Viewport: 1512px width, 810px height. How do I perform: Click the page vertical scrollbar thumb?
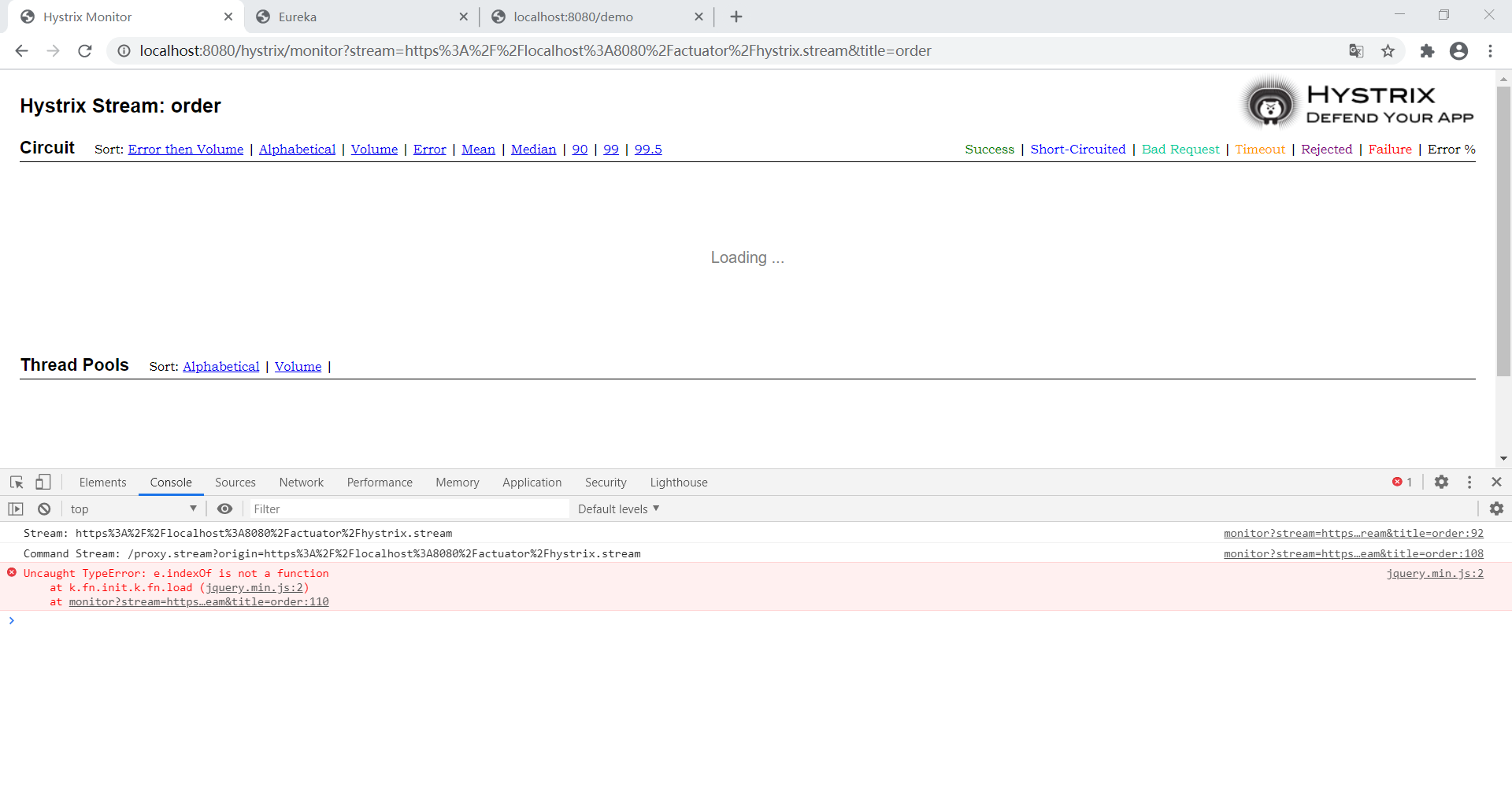click(1503, 231)
